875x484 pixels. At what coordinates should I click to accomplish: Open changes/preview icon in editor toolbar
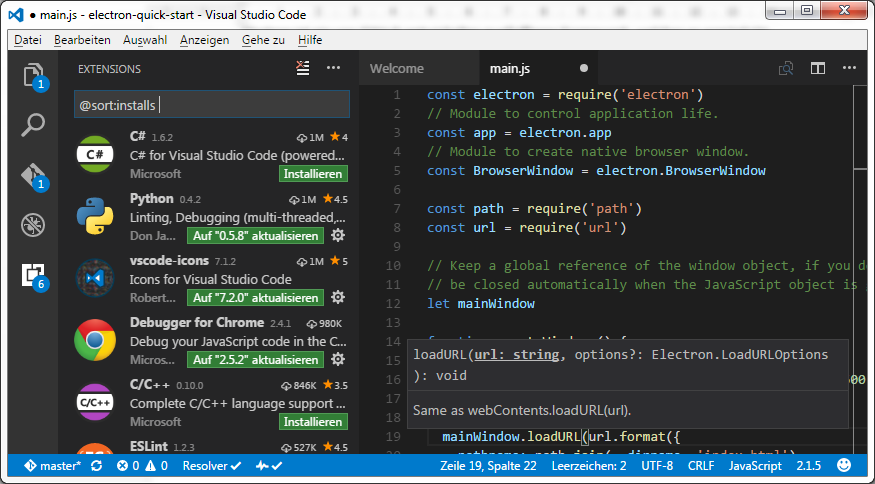pos(786,68)
